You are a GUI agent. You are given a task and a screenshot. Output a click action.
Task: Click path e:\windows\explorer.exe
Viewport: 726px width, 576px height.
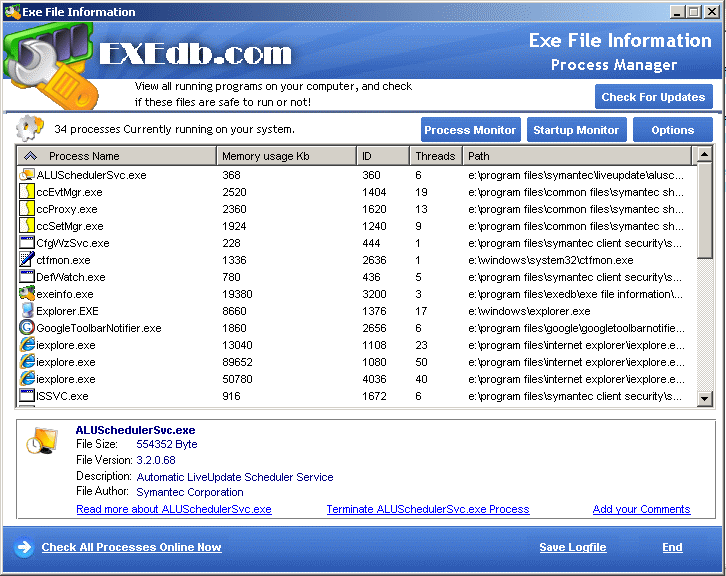[529, 311]
